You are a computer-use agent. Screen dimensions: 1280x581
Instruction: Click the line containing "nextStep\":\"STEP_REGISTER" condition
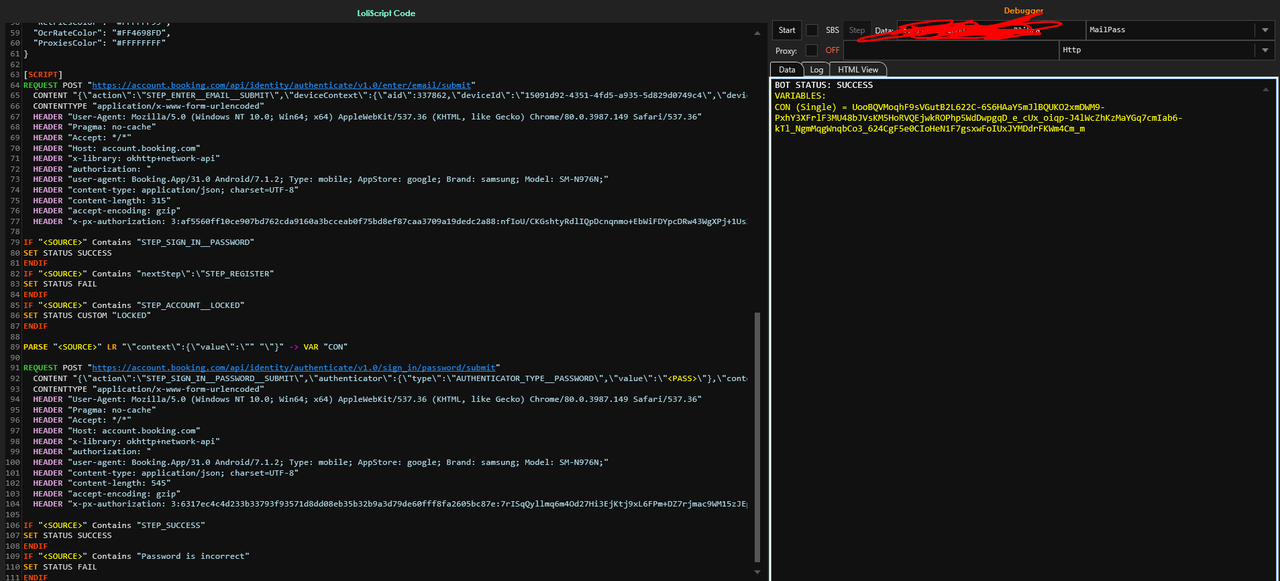tap(149, 273)
